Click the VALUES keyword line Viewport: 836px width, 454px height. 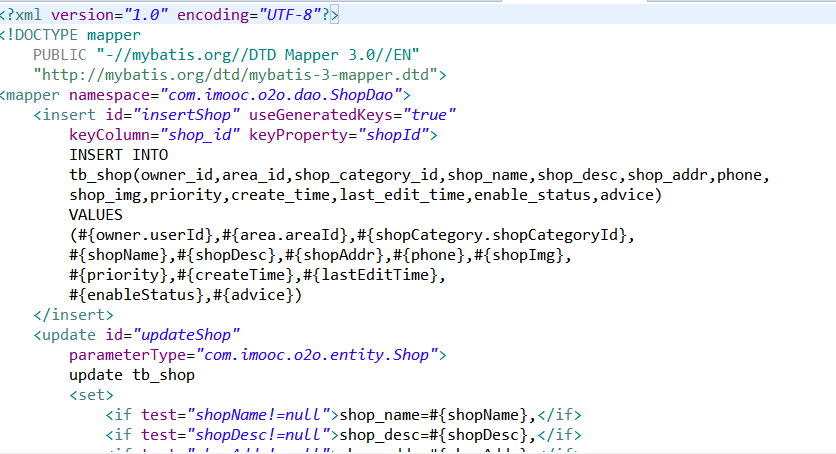pyautogui.click(x=95, y=215)
